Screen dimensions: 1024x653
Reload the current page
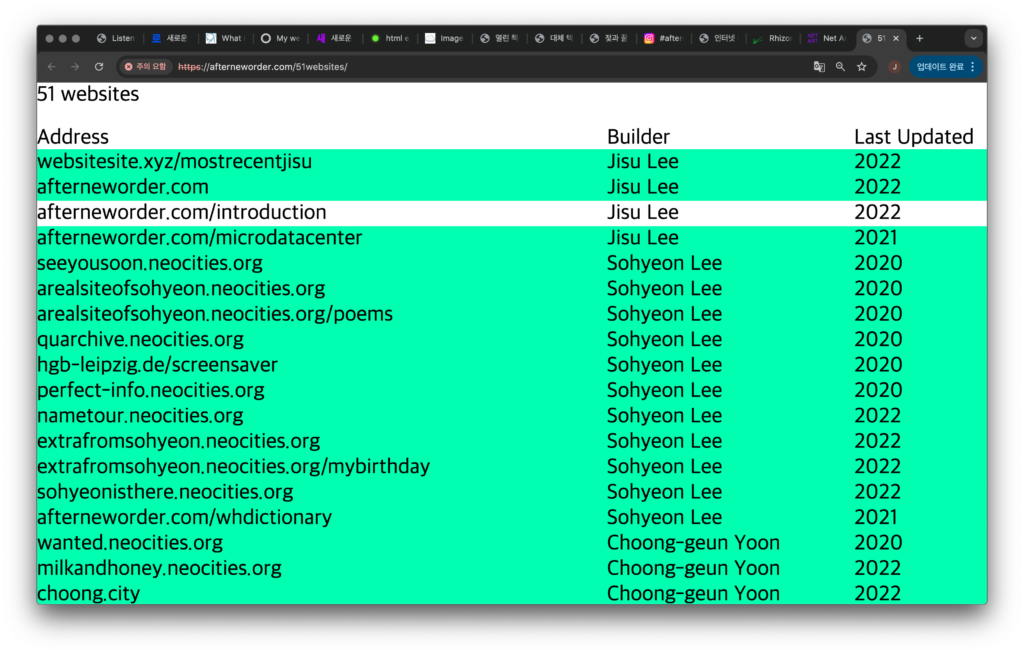[x=99, y=67]
